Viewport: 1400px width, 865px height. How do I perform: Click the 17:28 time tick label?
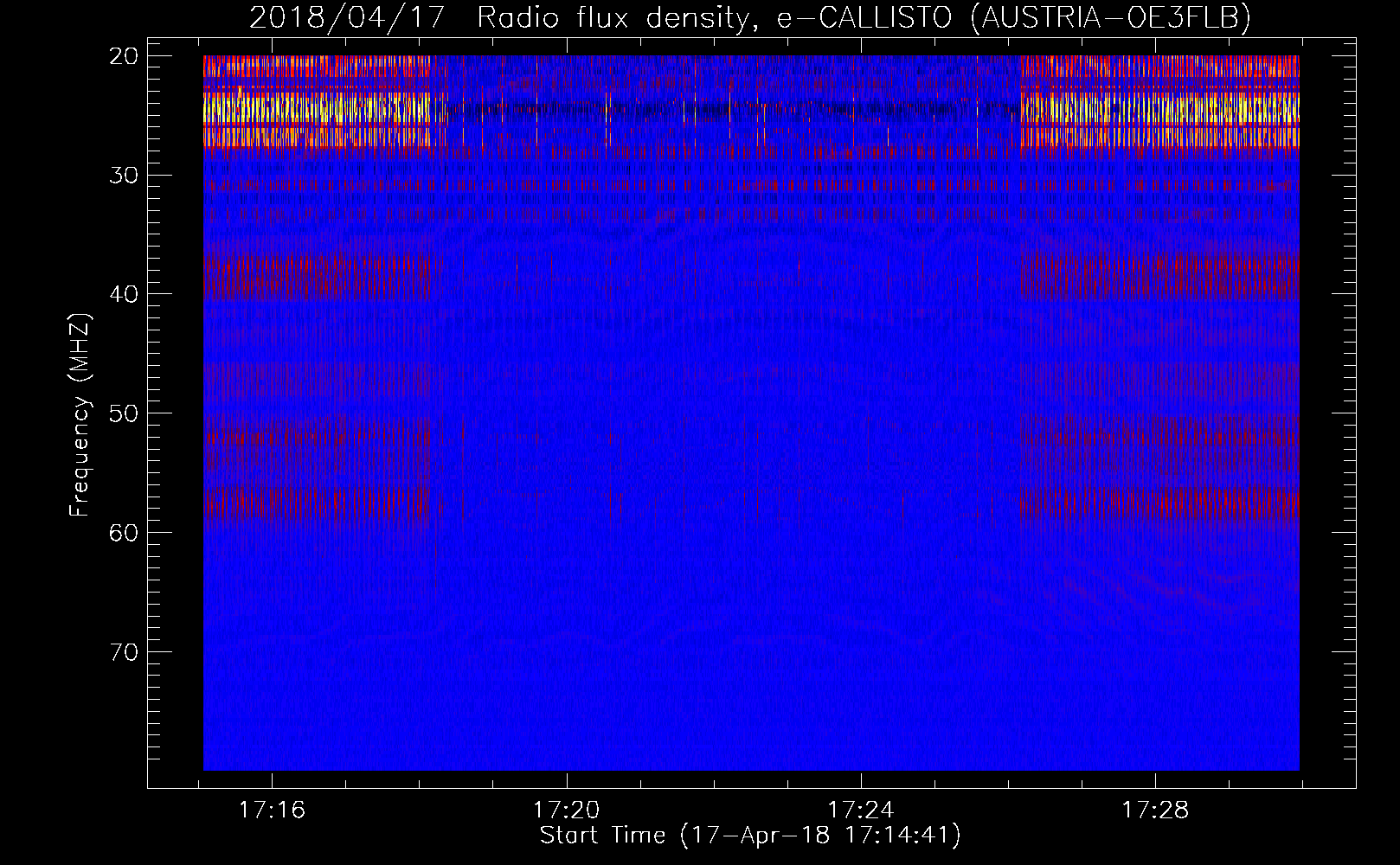click(x=1155, y=811)
